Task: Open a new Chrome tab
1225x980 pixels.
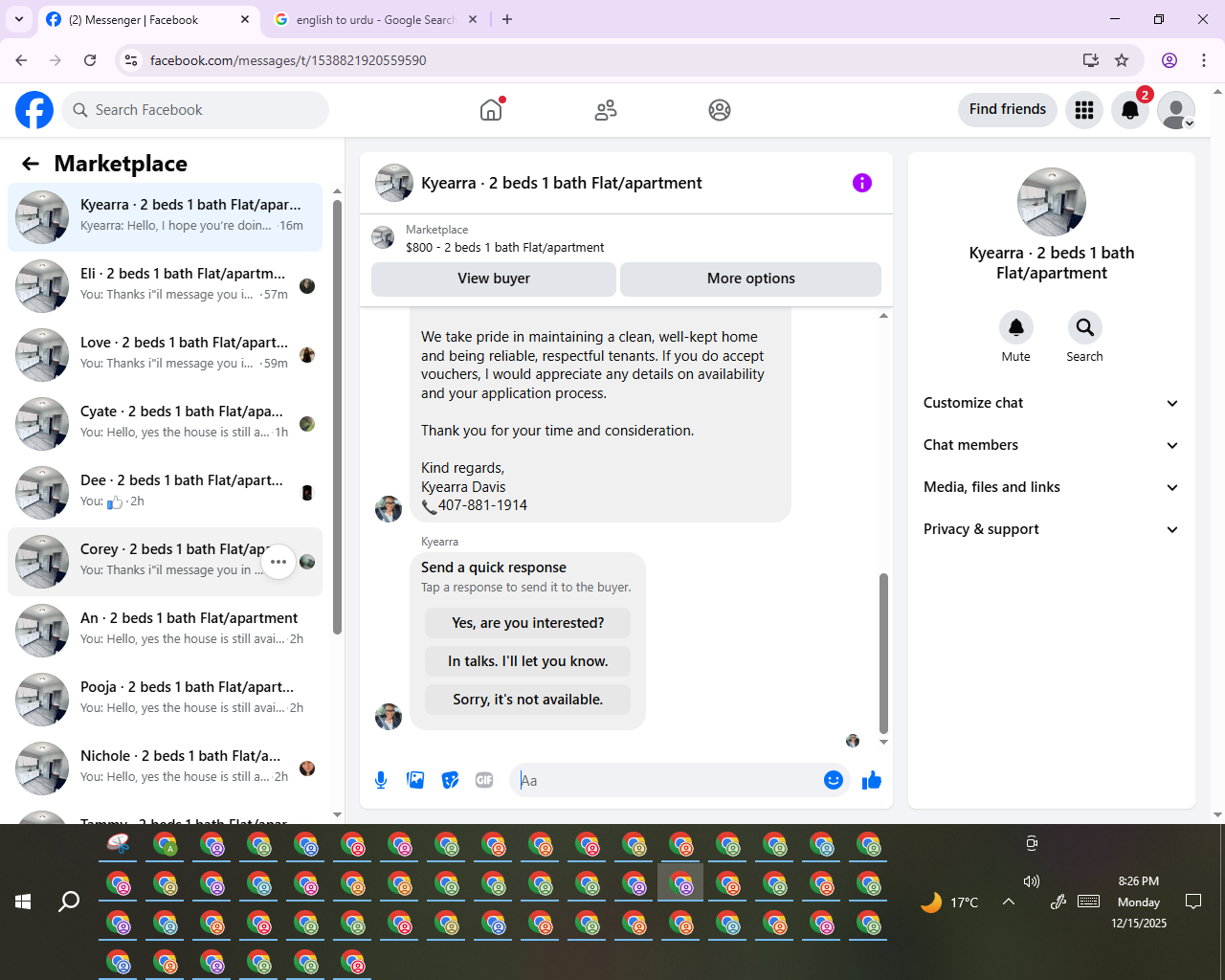Action: point(507,19)
